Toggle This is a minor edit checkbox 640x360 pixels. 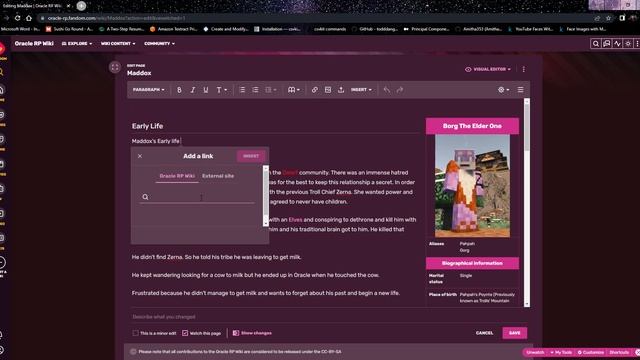[136, 333]
